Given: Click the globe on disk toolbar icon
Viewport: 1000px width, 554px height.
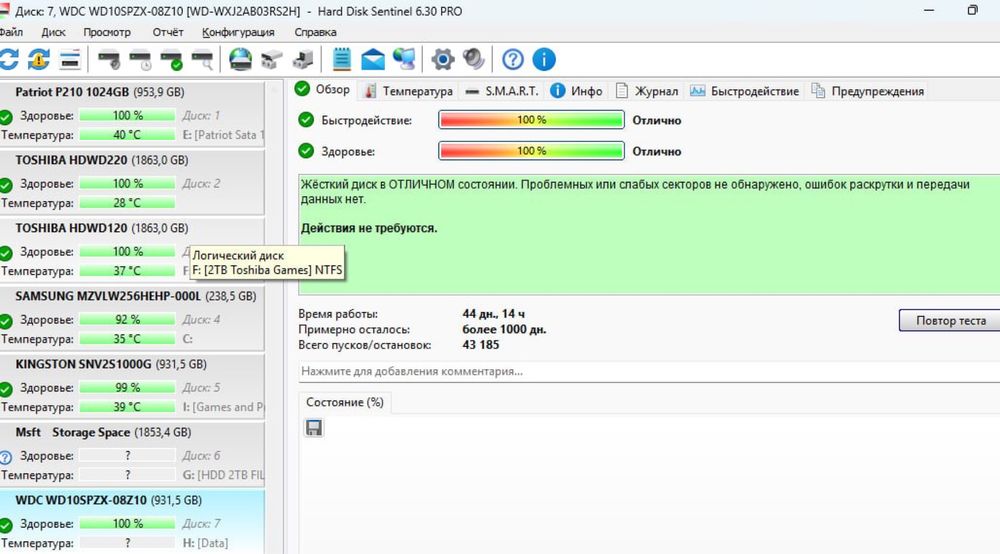Looking at the screenshot, I should (240, 59).
